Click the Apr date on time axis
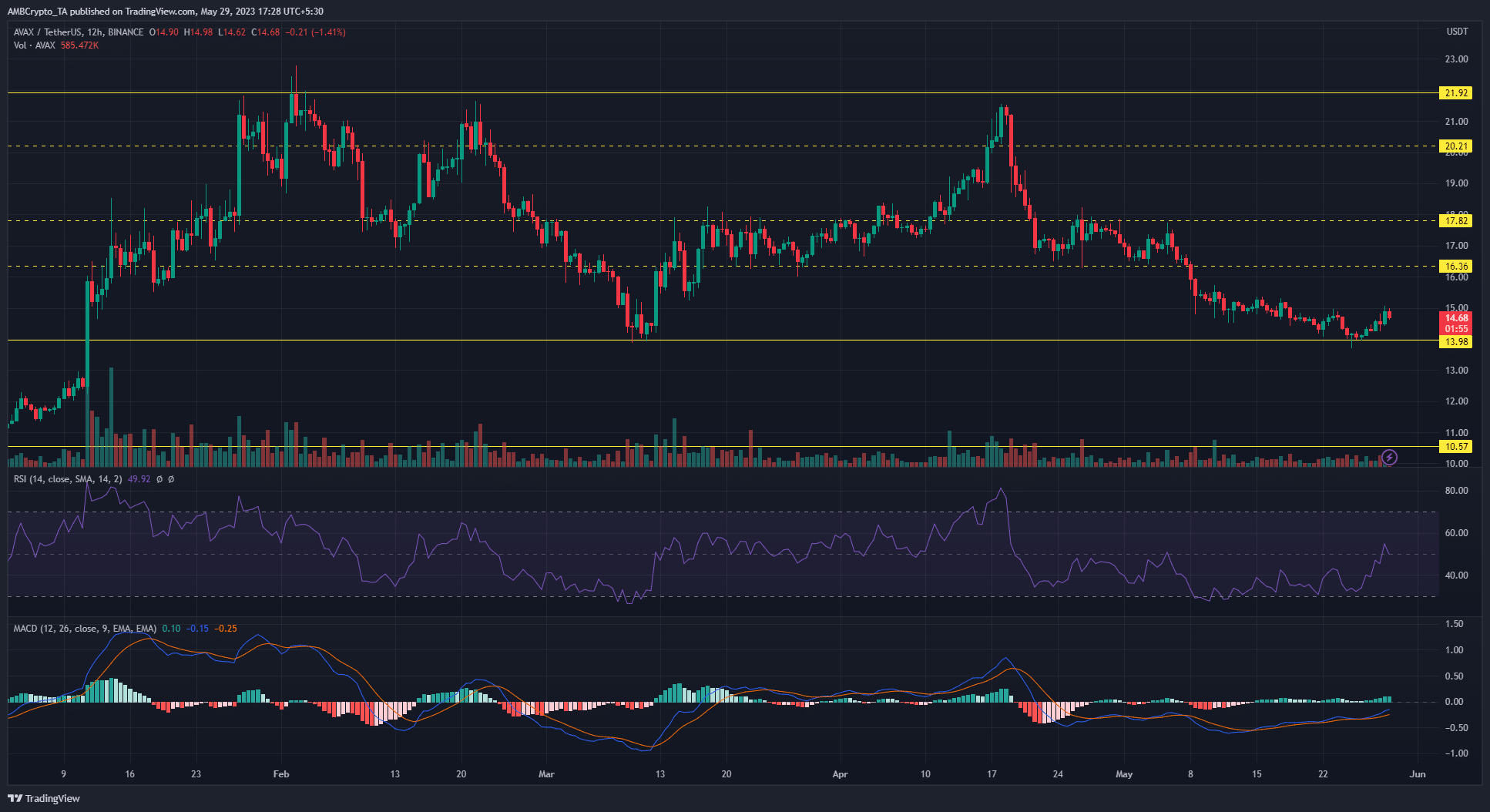The height and width of the screenshot is (812, 1490). tap(840, 774)
